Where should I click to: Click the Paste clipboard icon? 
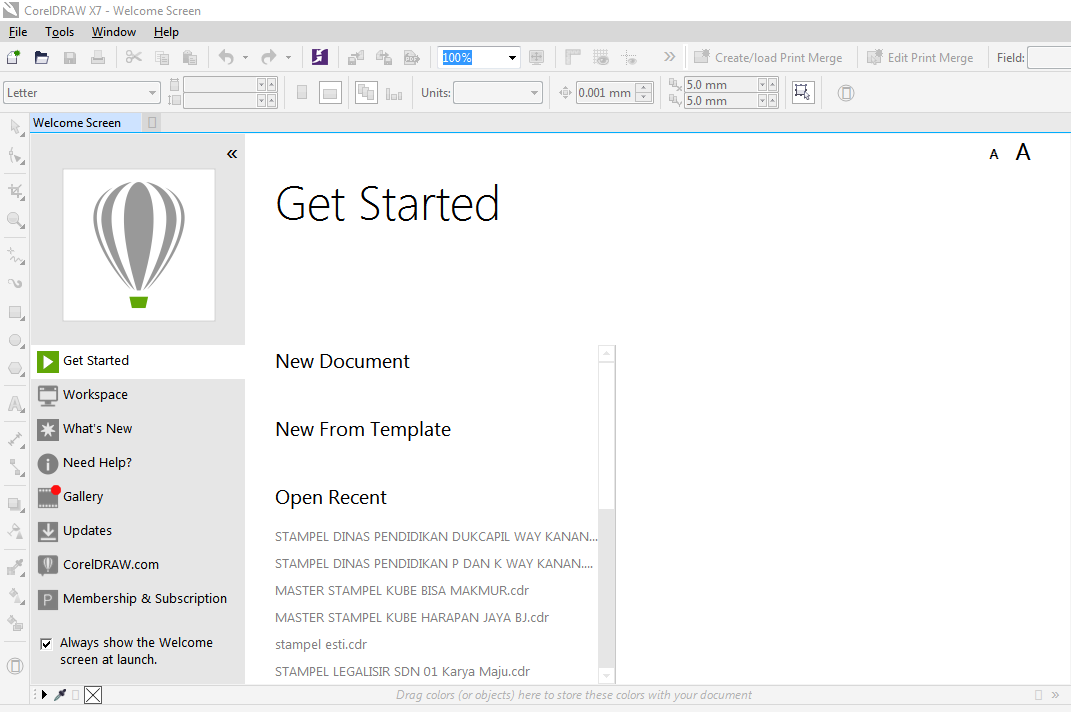pyautogui.click(x=190, y=57)
